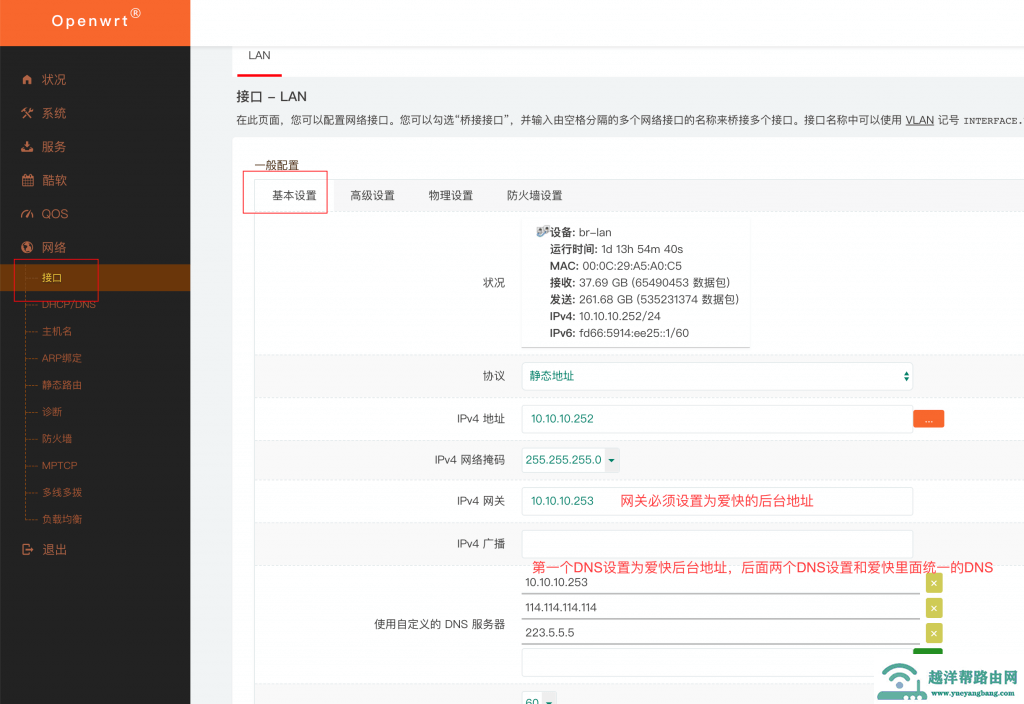Click the empty new DNS server field

[717, 662]
